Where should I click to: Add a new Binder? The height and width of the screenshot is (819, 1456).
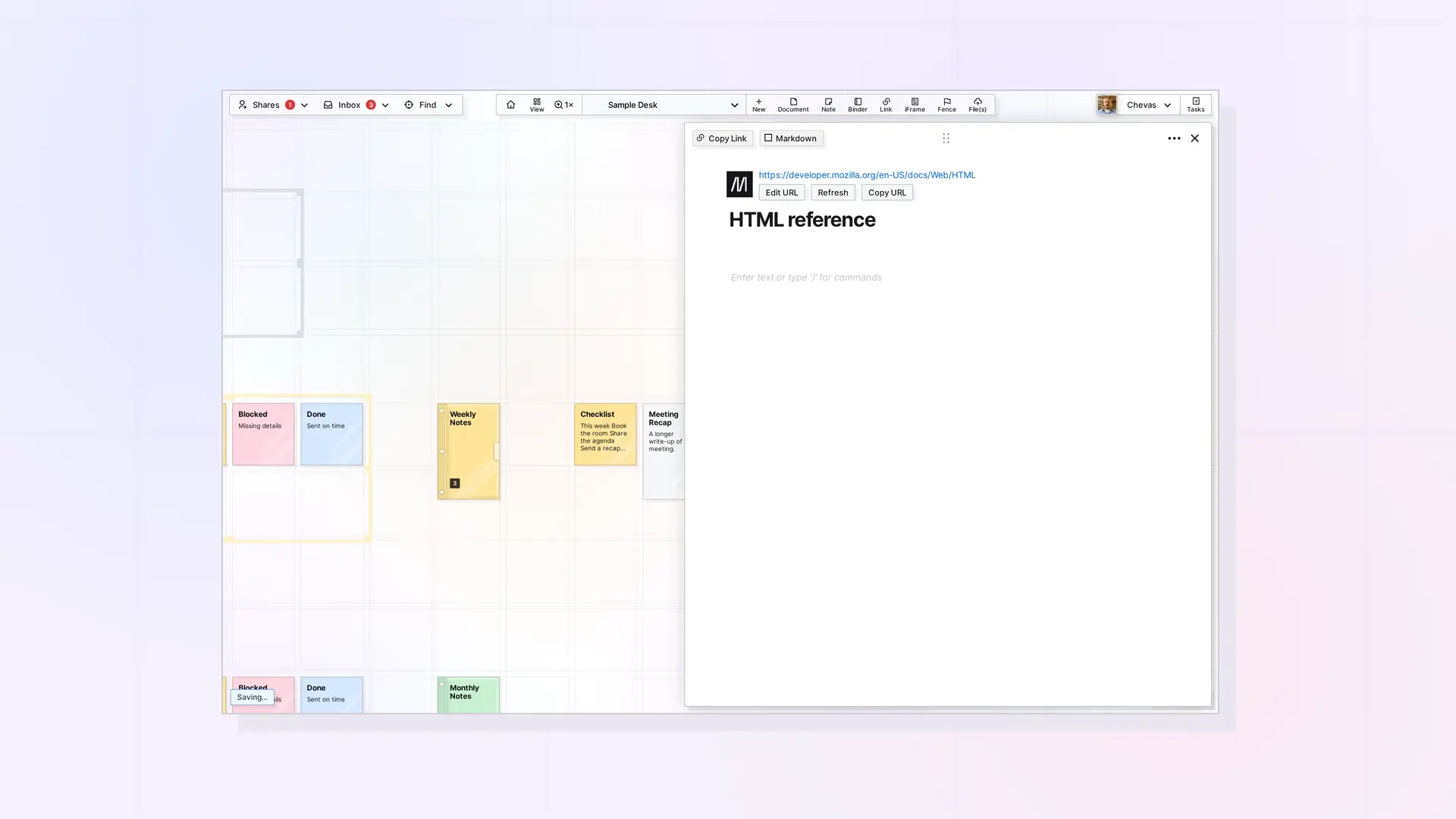pyautogui.click(x=858, y=105)
